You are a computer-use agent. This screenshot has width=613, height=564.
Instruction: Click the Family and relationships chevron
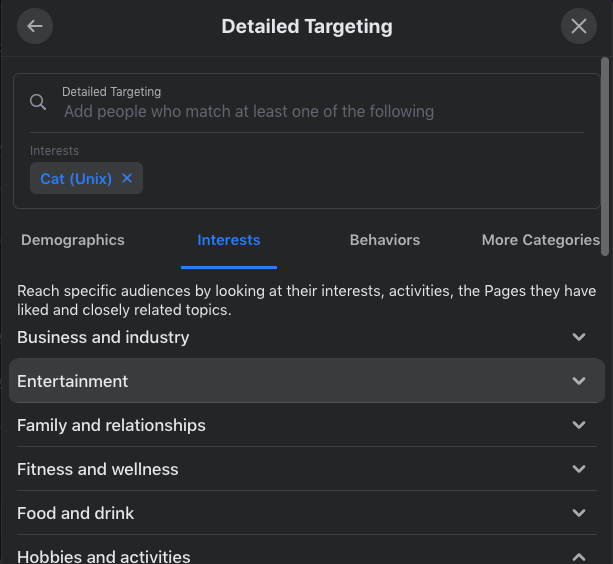pos(579,425)
